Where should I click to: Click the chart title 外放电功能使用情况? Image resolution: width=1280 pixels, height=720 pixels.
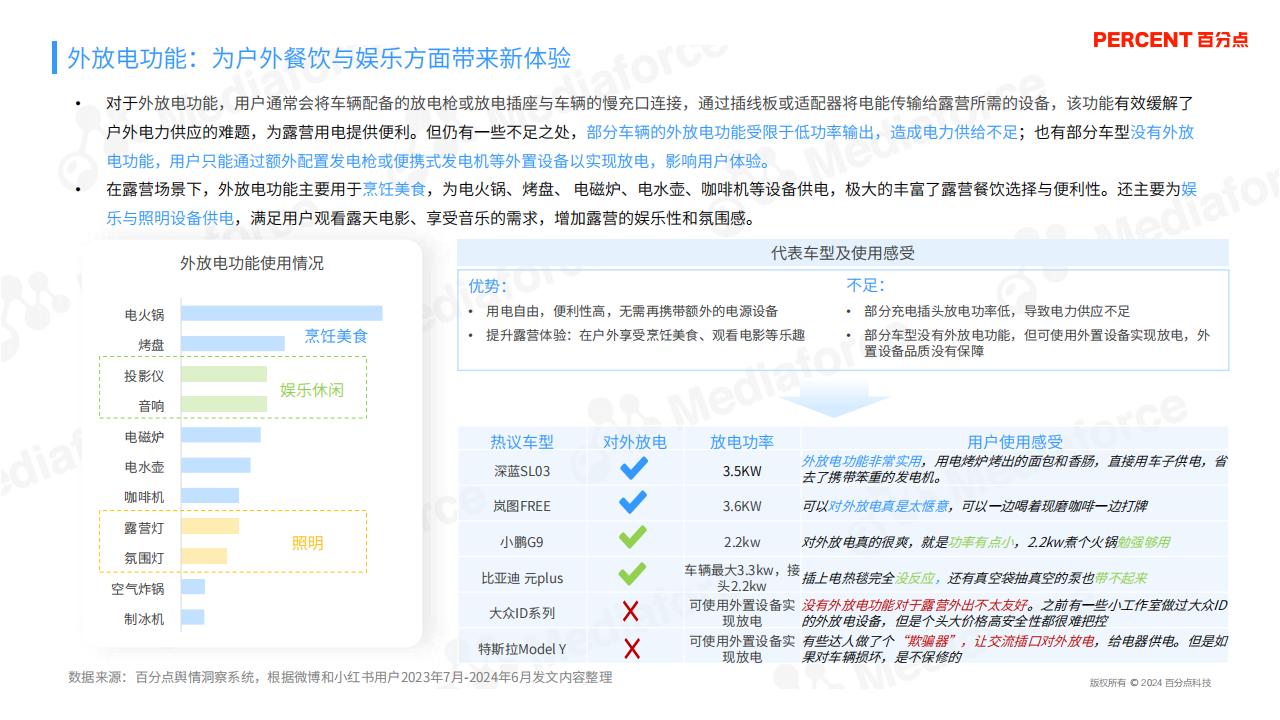coord(251,263)
